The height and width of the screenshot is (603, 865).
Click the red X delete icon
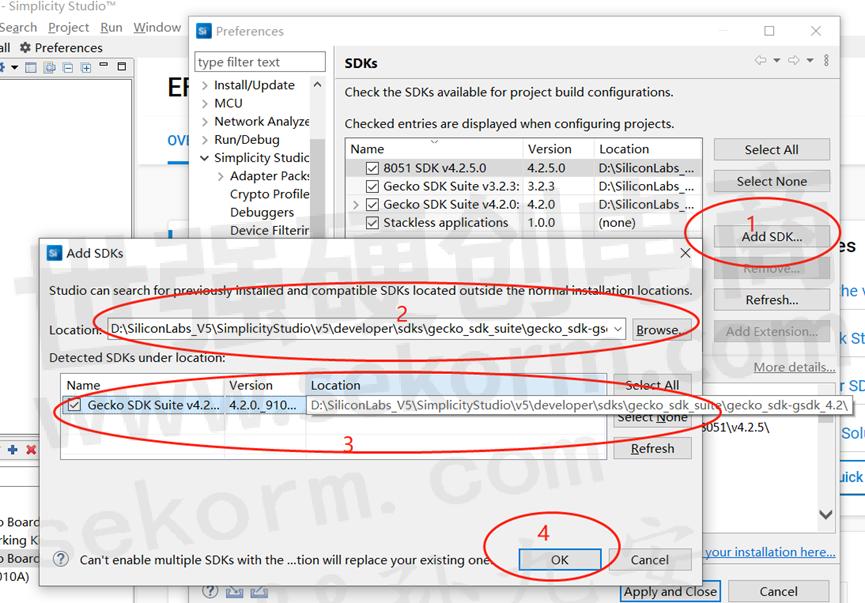pos(31,450)
